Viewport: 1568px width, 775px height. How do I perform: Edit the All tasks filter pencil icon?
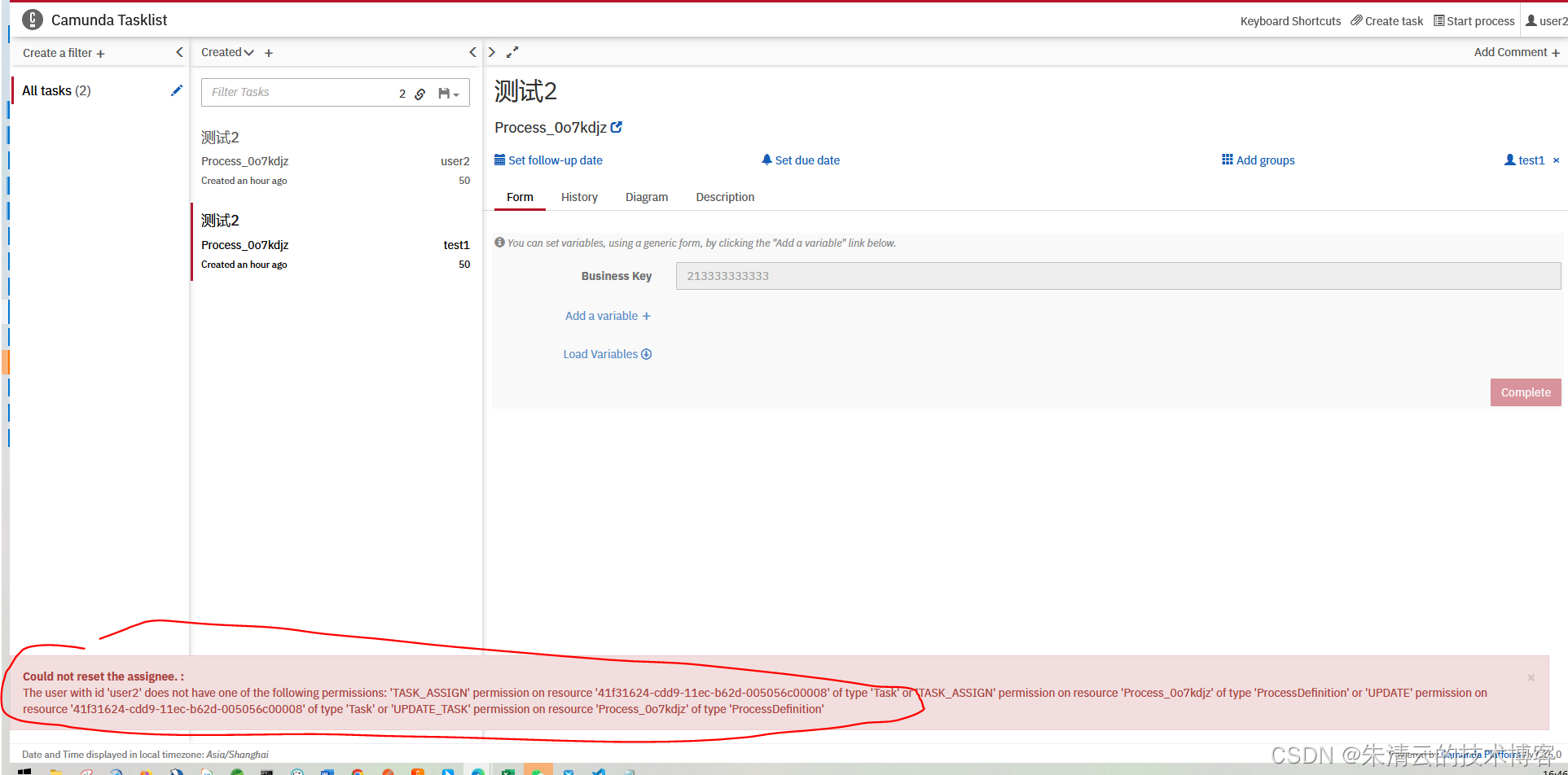coord(177,90)
